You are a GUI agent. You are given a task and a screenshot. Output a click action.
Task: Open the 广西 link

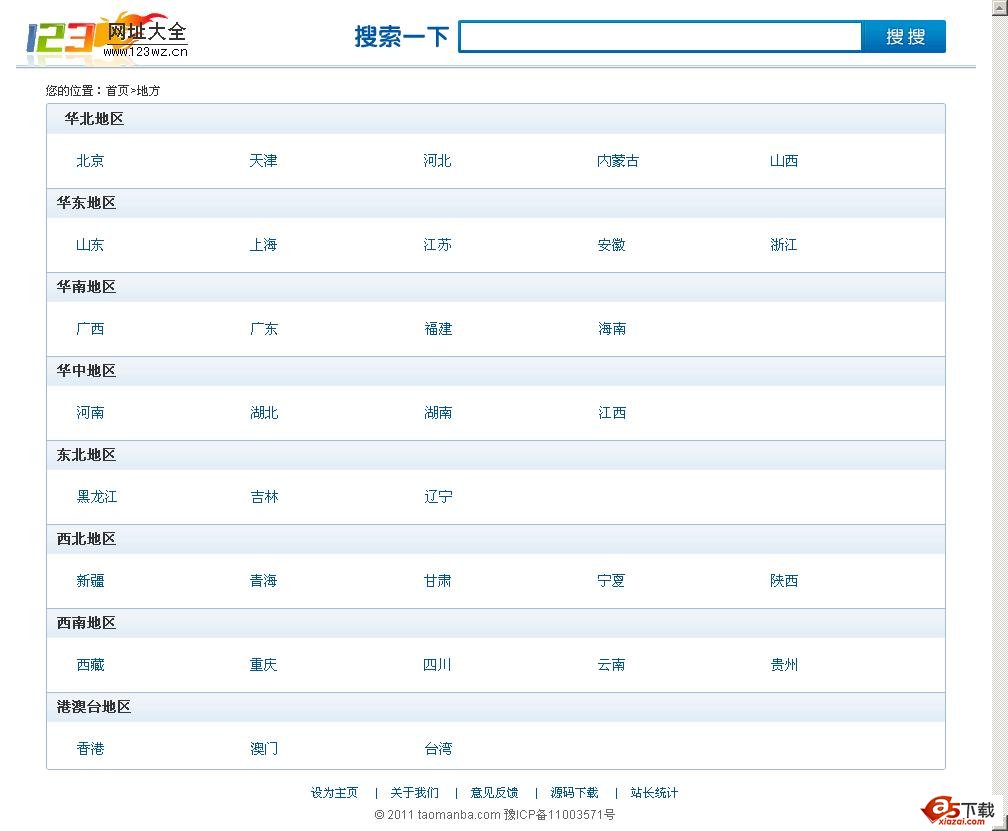[90, 329]
